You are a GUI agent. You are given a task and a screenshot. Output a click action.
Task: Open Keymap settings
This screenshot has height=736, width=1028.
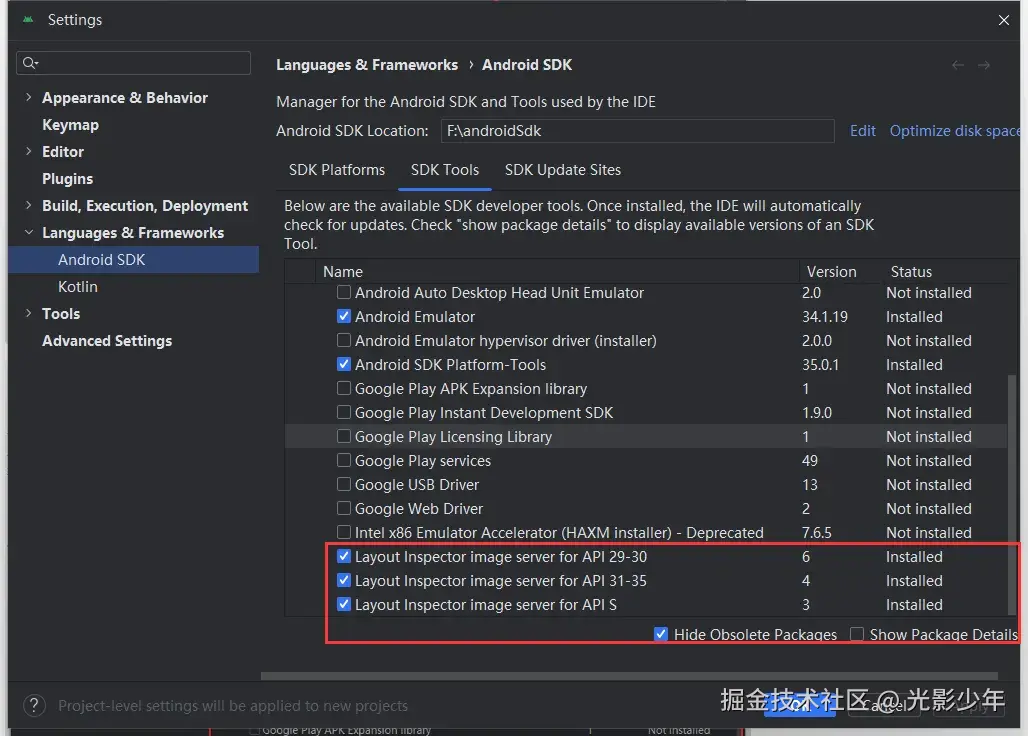click(70, 125)
